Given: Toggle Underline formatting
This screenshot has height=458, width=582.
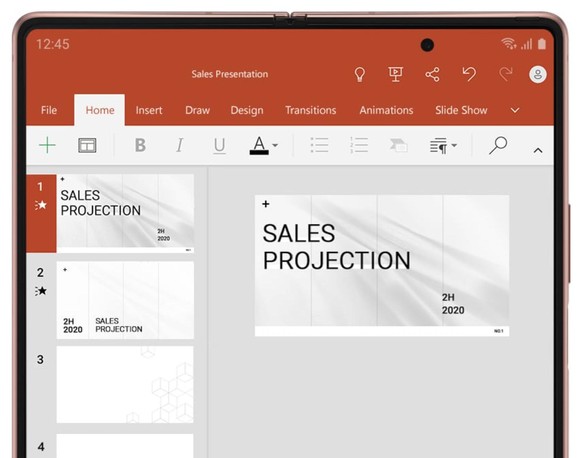Looking at the screenshot, I should [x=219, y=145].
